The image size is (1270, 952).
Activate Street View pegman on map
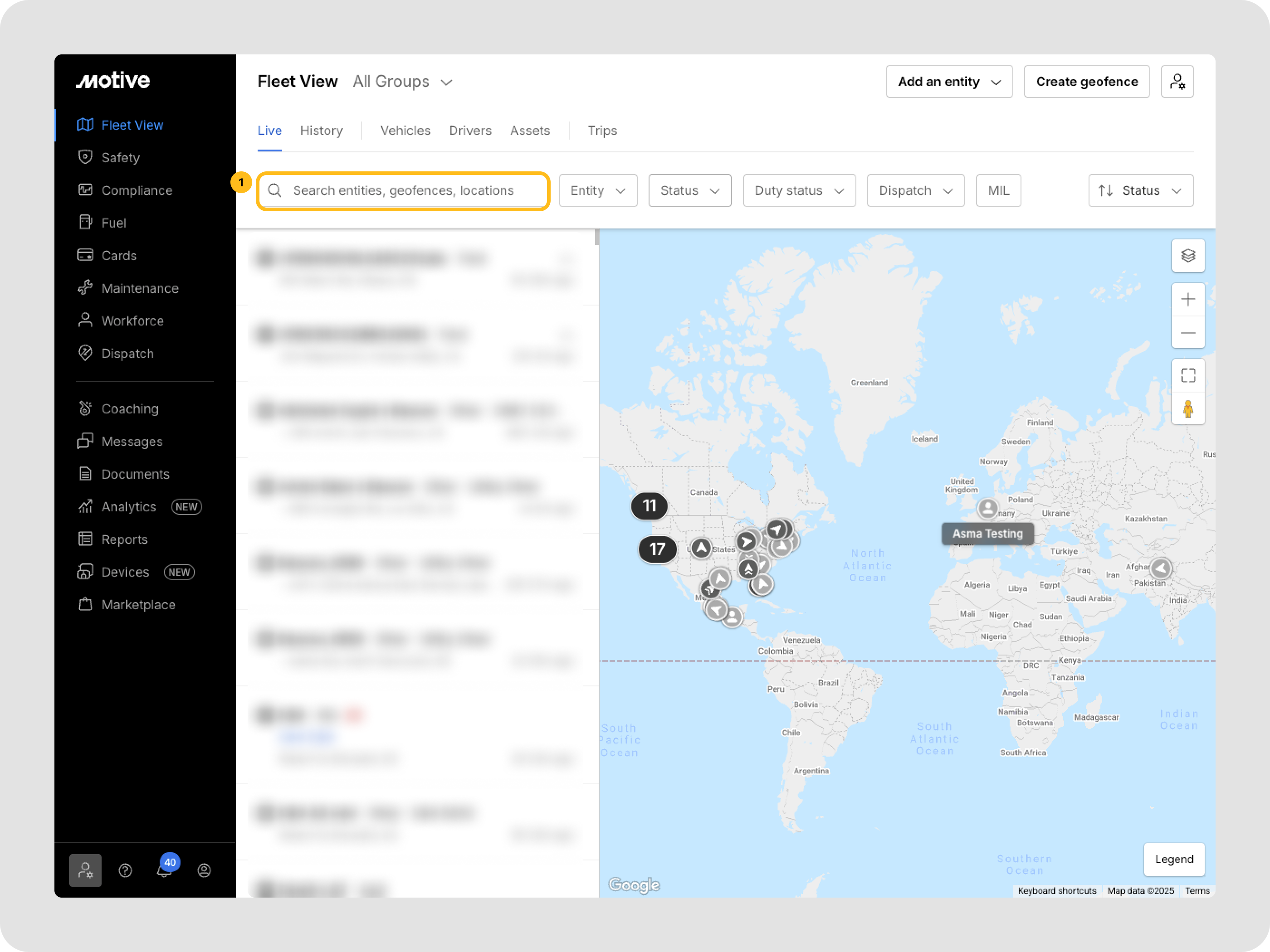[1188, 408]
